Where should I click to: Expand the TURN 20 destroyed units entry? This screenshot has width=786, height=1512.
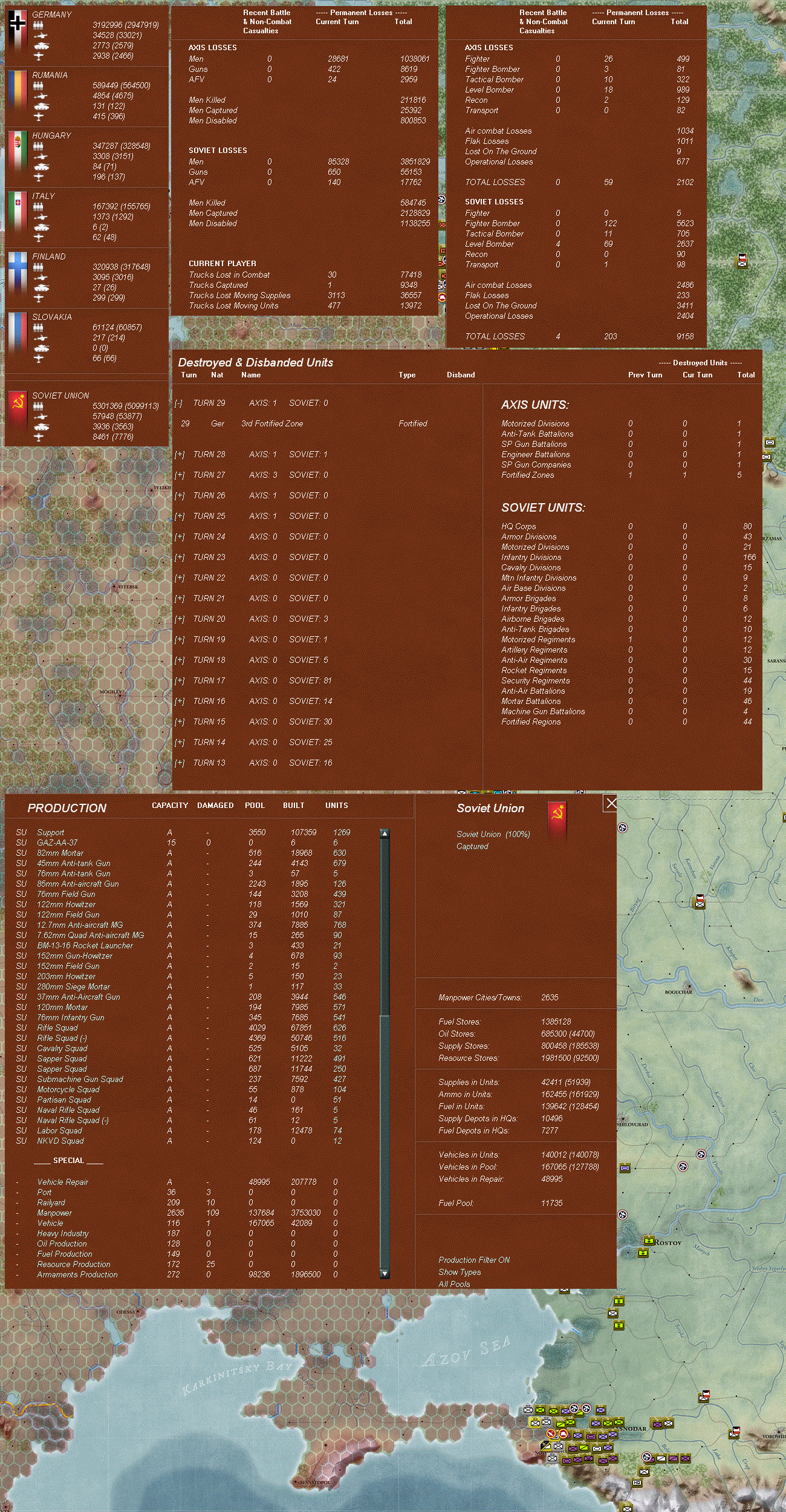pyautogui.click(x=180, y=619)
